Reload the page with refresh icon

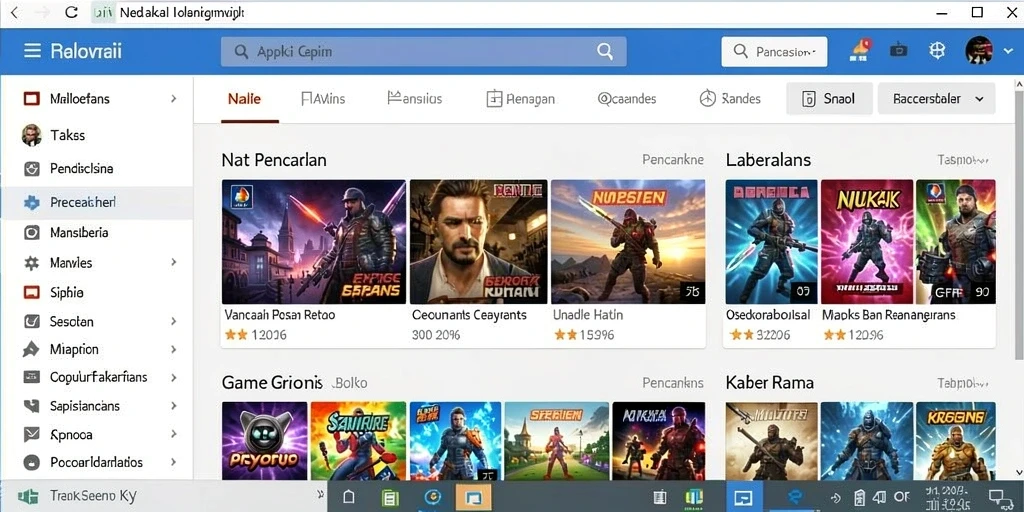(72, 12)
